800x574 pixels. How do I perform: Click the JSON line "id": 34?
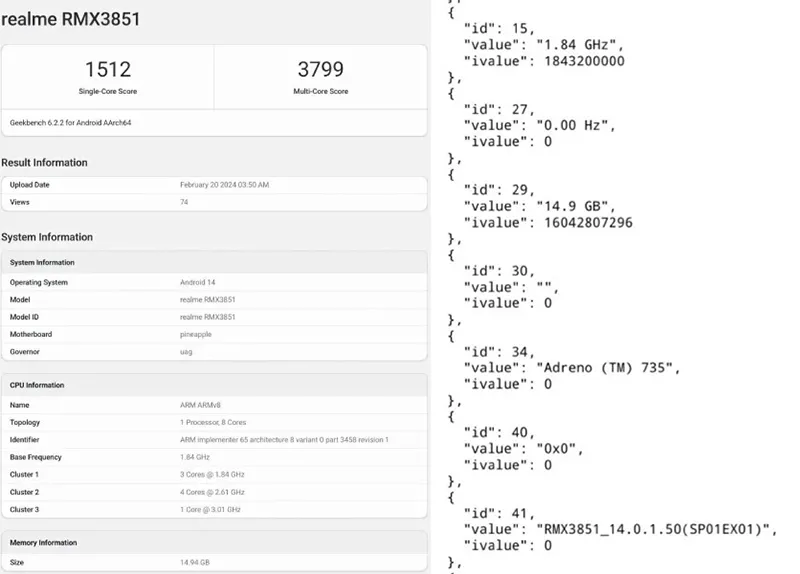click(499, 352)
